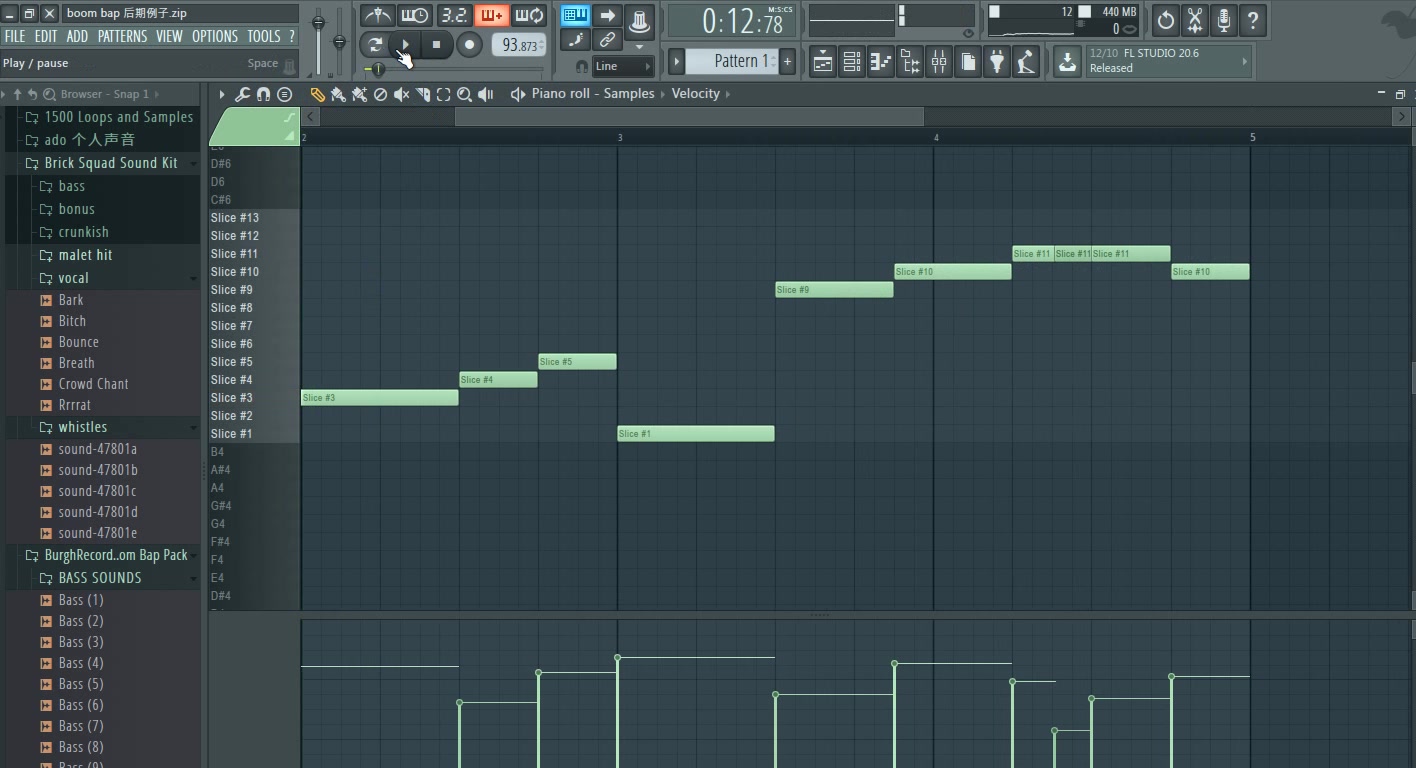
Task: Open the FILE menu
Action: 15,36
